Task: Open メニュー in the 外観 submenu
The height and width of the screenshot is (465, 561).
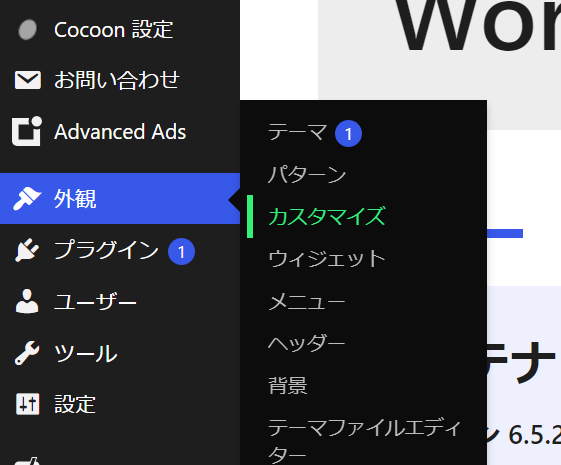Action: point(307,301)
